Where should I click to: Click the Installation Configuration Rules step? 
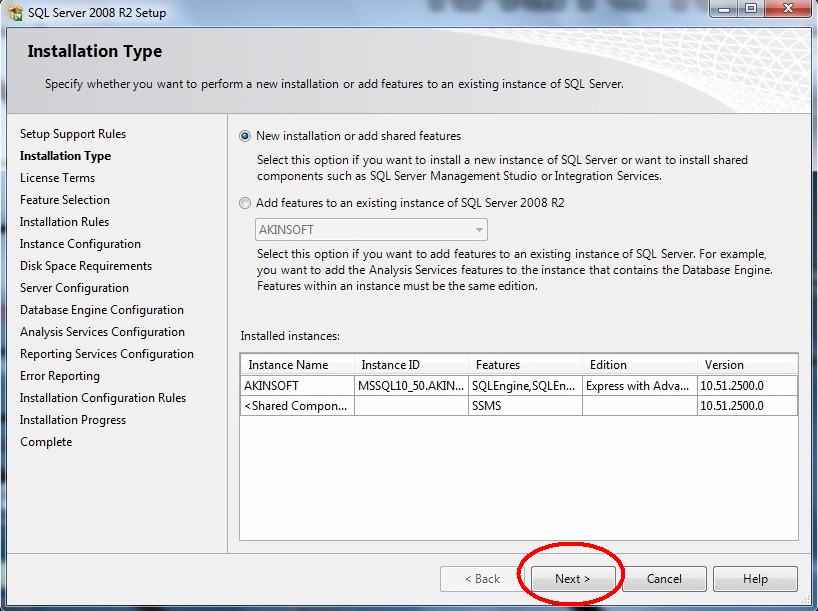pyautogui.click(x=103, y=398)
